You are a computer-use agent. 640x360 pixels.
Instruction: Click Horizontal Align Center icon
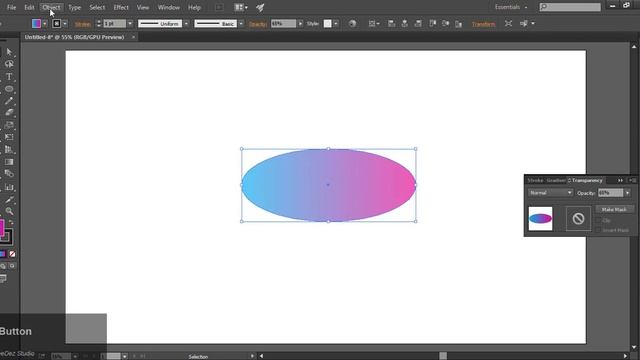click(x=404, y=24)
